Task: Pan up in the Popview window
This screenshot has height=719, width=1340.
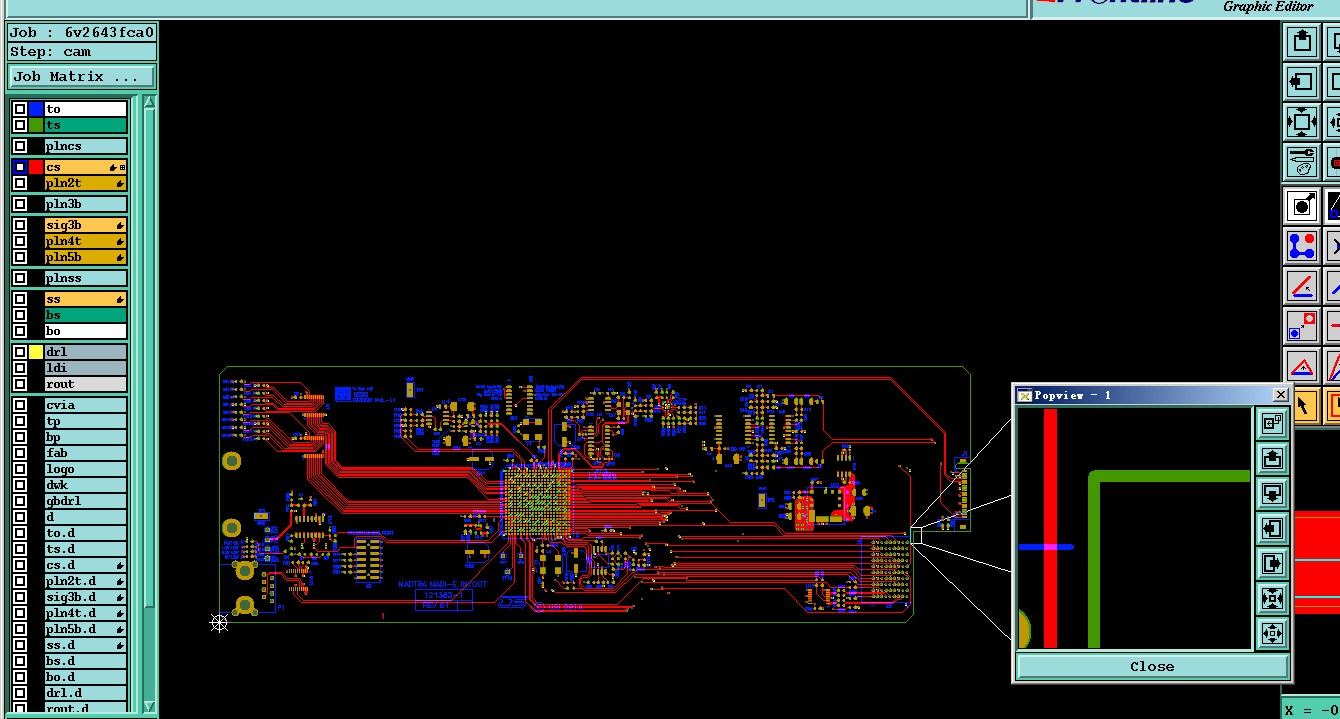Action: point(1272,459)
